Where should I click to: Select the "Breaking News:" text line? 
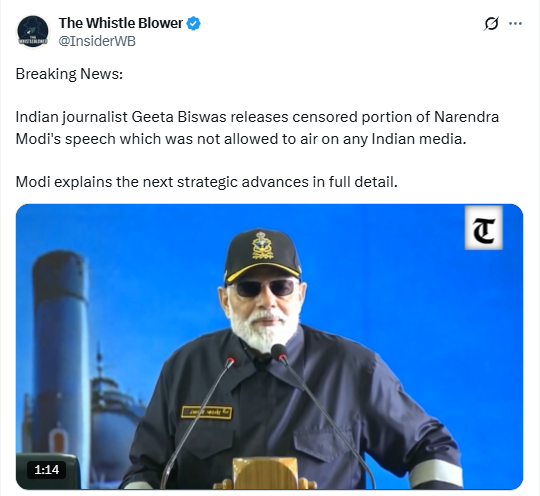(x=69, y=74)
